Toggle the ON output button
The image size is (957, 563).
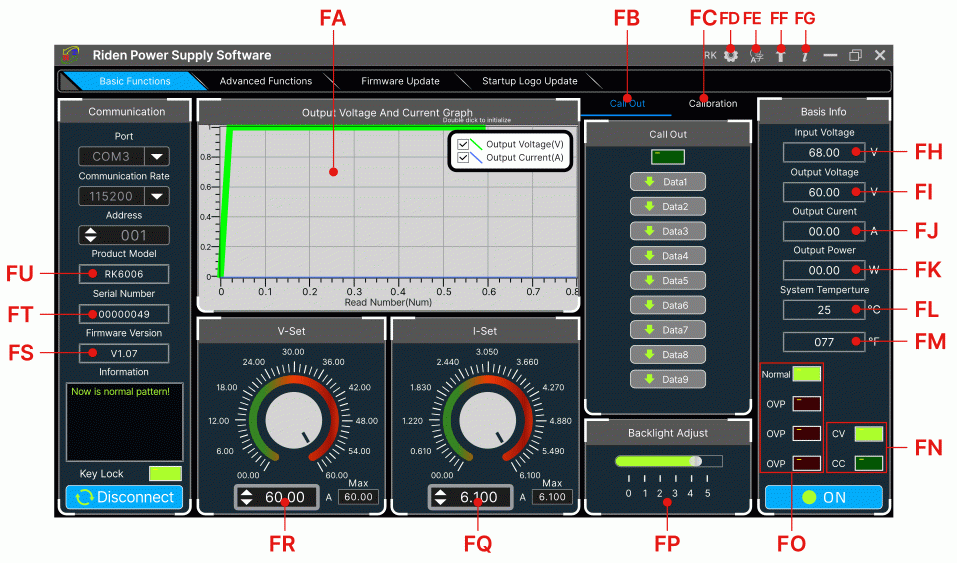tap(823, 497)
